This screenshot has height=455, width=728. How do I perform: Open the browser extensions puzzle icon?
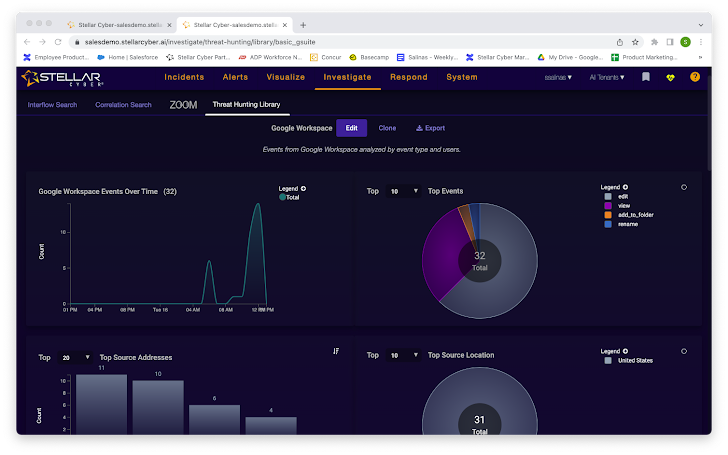click(x=654, y=42)
